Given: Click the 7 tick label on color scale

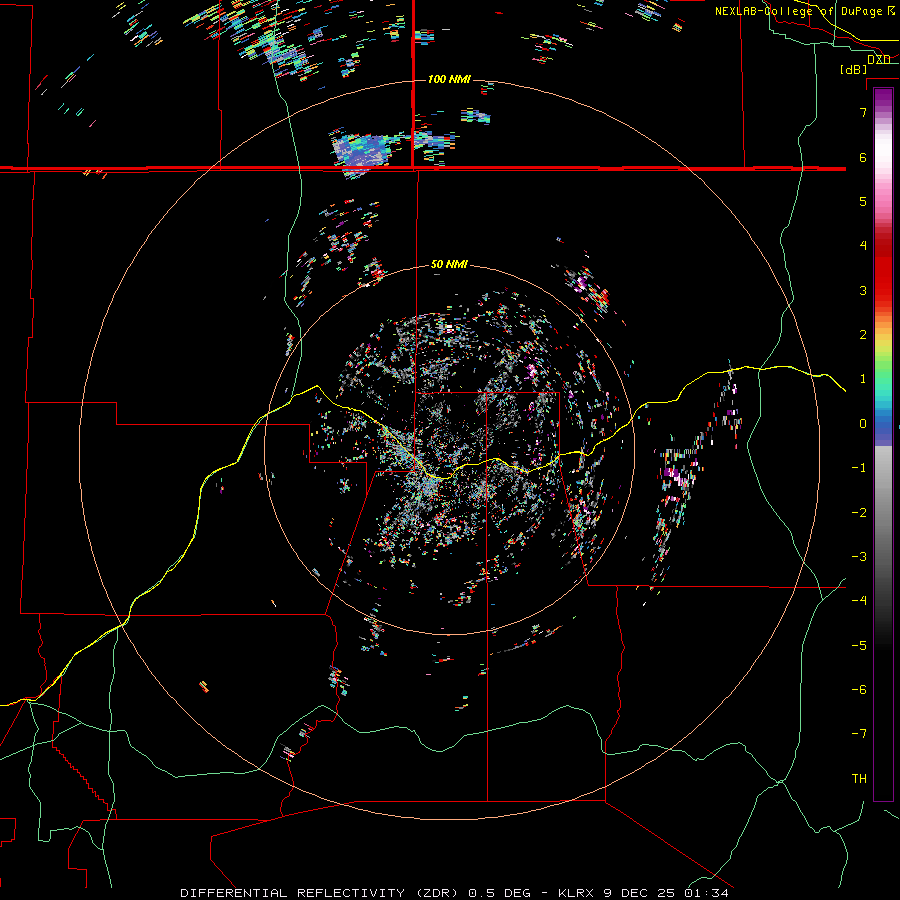Looking at the screenshot, I should click(x=863, y=112).
